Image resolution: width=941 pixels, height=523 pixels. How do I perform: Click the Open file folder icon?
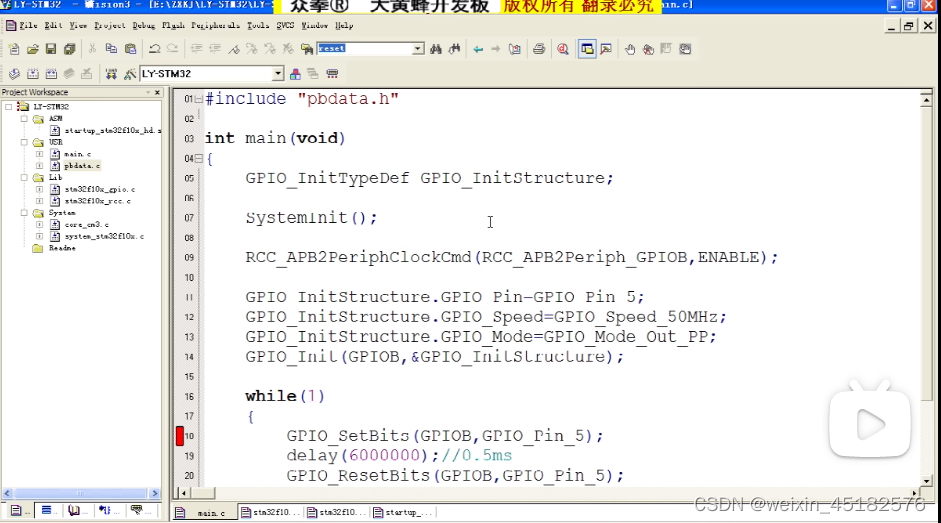pos(32,49)
